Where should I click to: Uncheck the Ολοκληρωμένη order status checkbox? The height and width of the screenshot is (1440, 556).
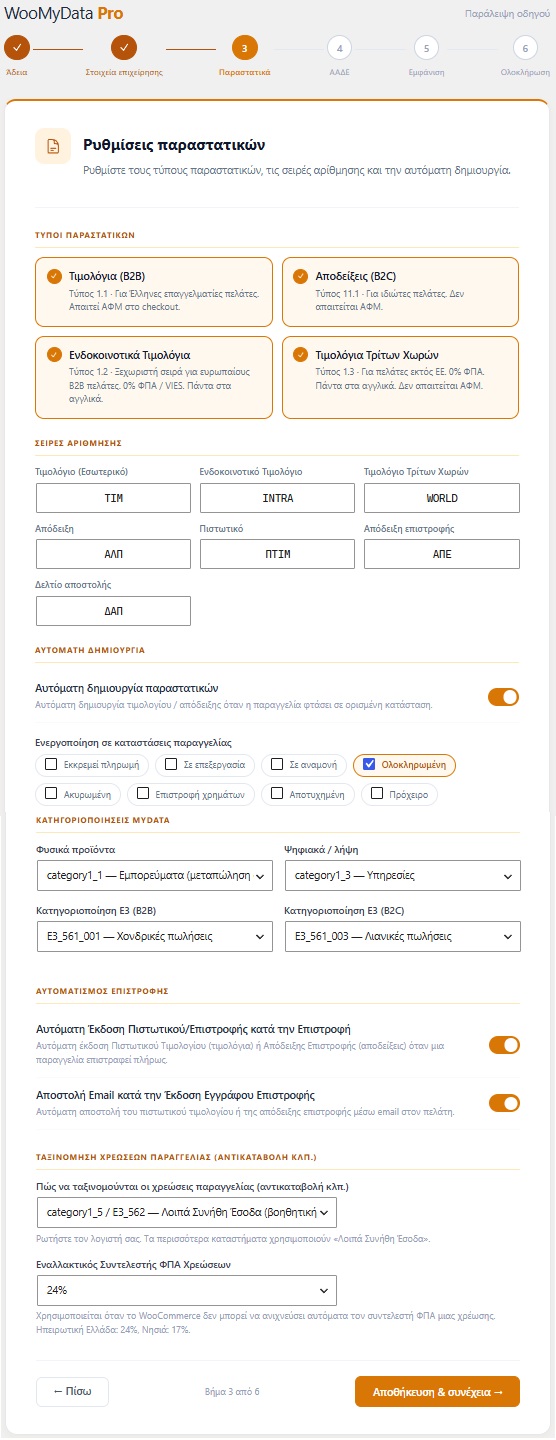pos(369,765)
